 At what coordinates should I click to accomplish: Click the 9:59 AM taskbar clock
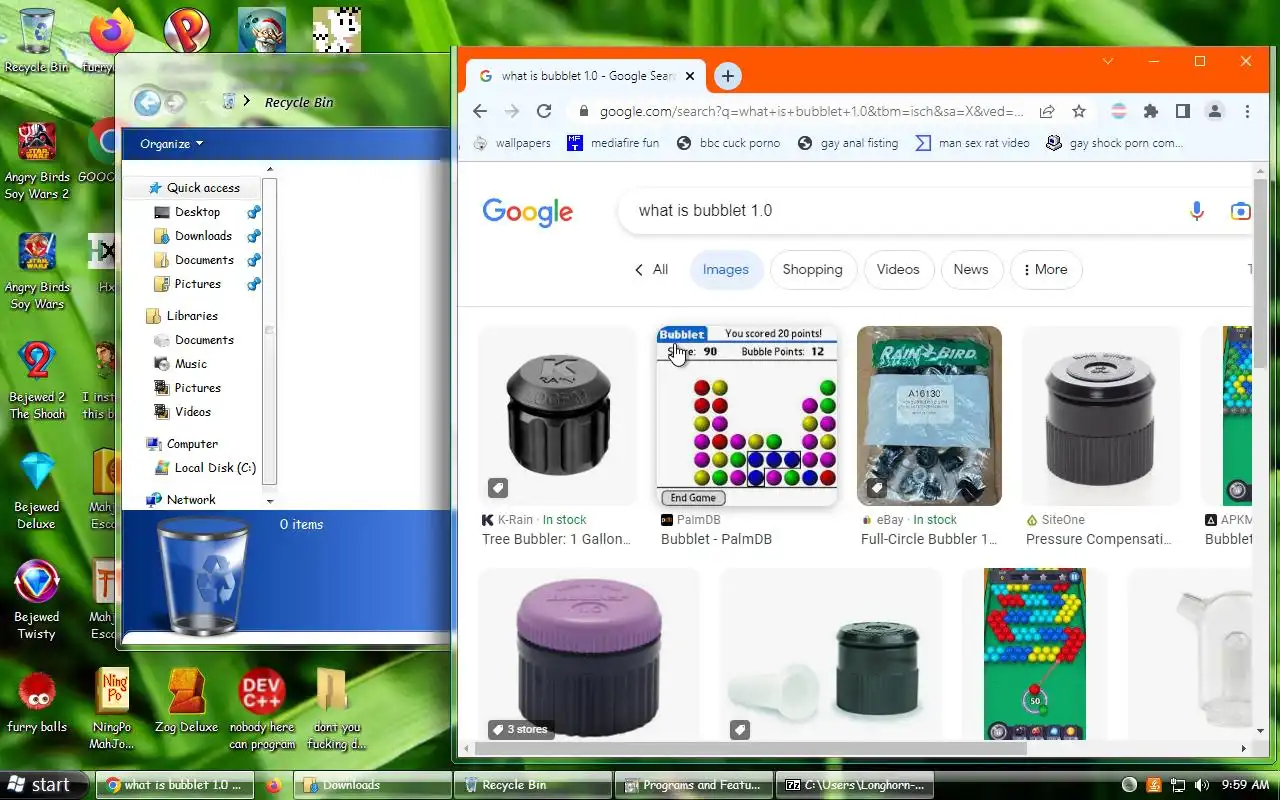click(x=1246, y=785)
